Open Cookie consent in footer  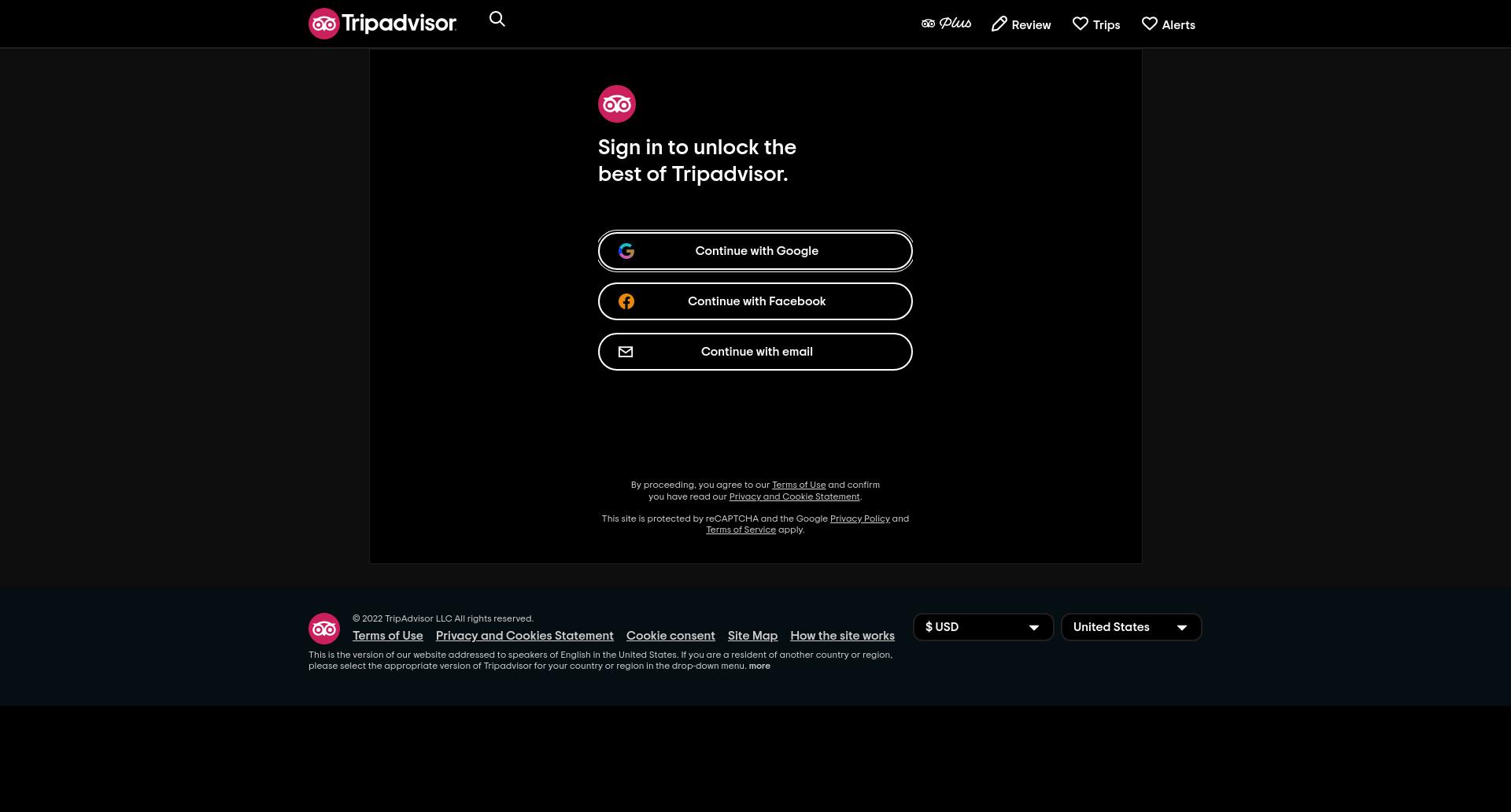pyautogui.click(x=671, y=636)
